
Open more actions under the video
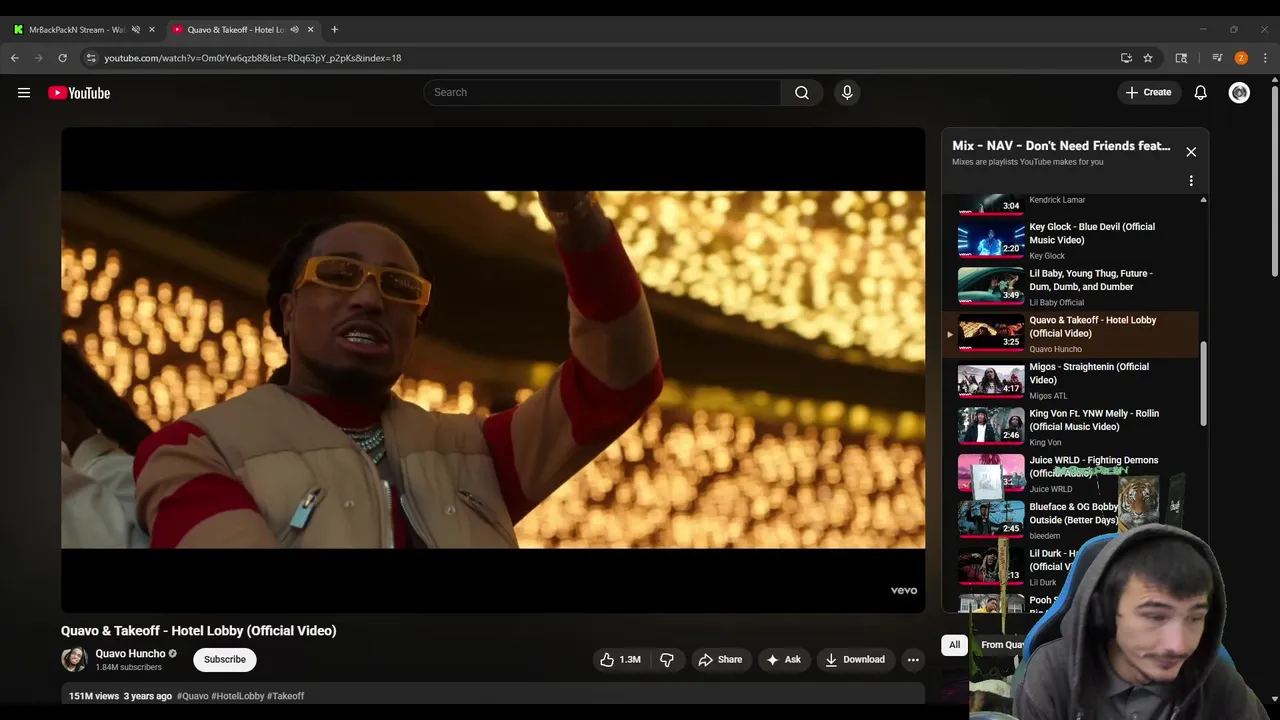click(x=913, y=659)
